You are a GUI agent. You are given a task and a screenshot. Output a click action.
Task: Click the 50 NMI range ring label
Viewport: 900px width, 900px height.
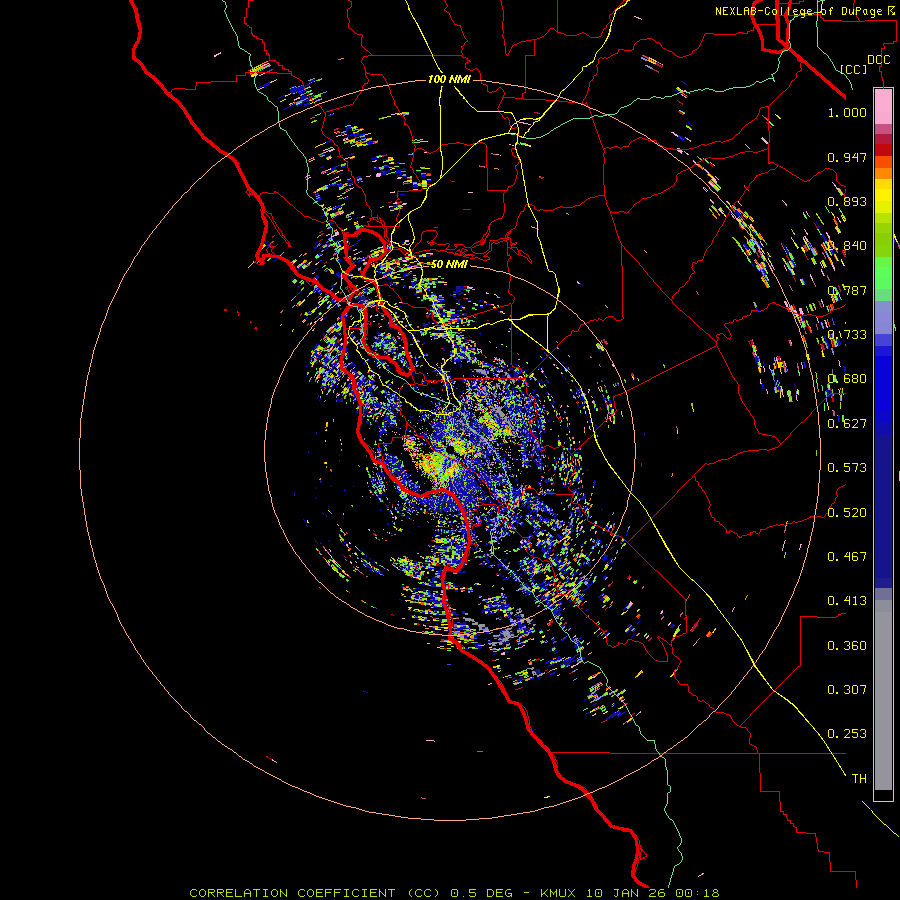click(449, 264)
